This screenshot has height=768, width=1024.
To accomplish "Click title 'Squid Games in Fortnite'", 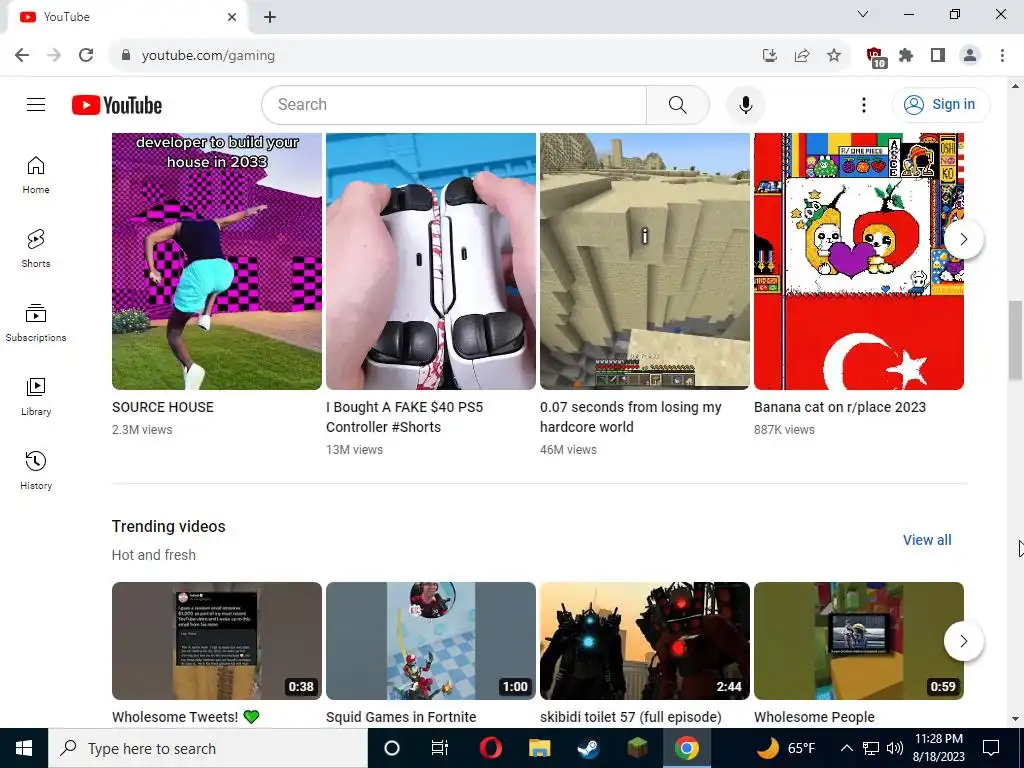I will point(401,716).
